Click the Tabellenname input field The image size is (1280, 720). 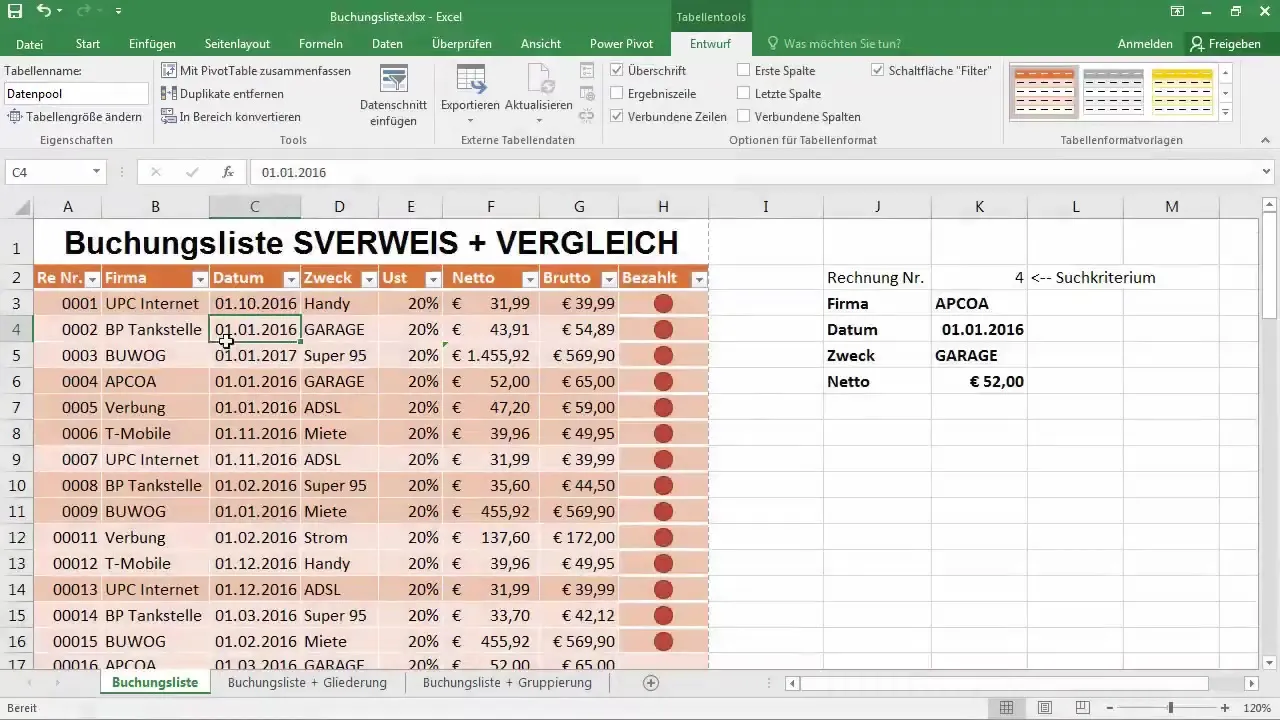pos(75,94)
